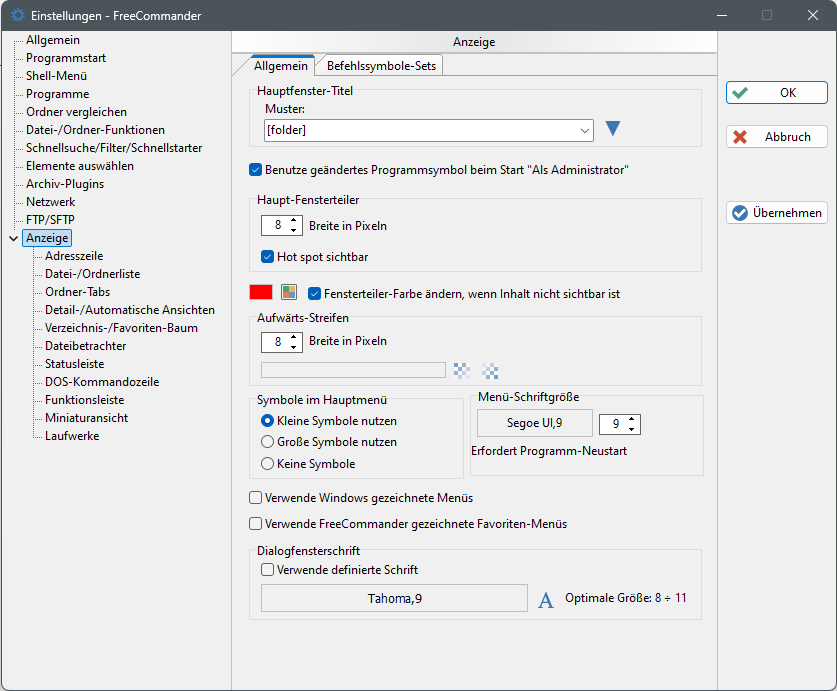
Task: Click the FreeCommander gear icon in title bar
Action: pos(18,15)
